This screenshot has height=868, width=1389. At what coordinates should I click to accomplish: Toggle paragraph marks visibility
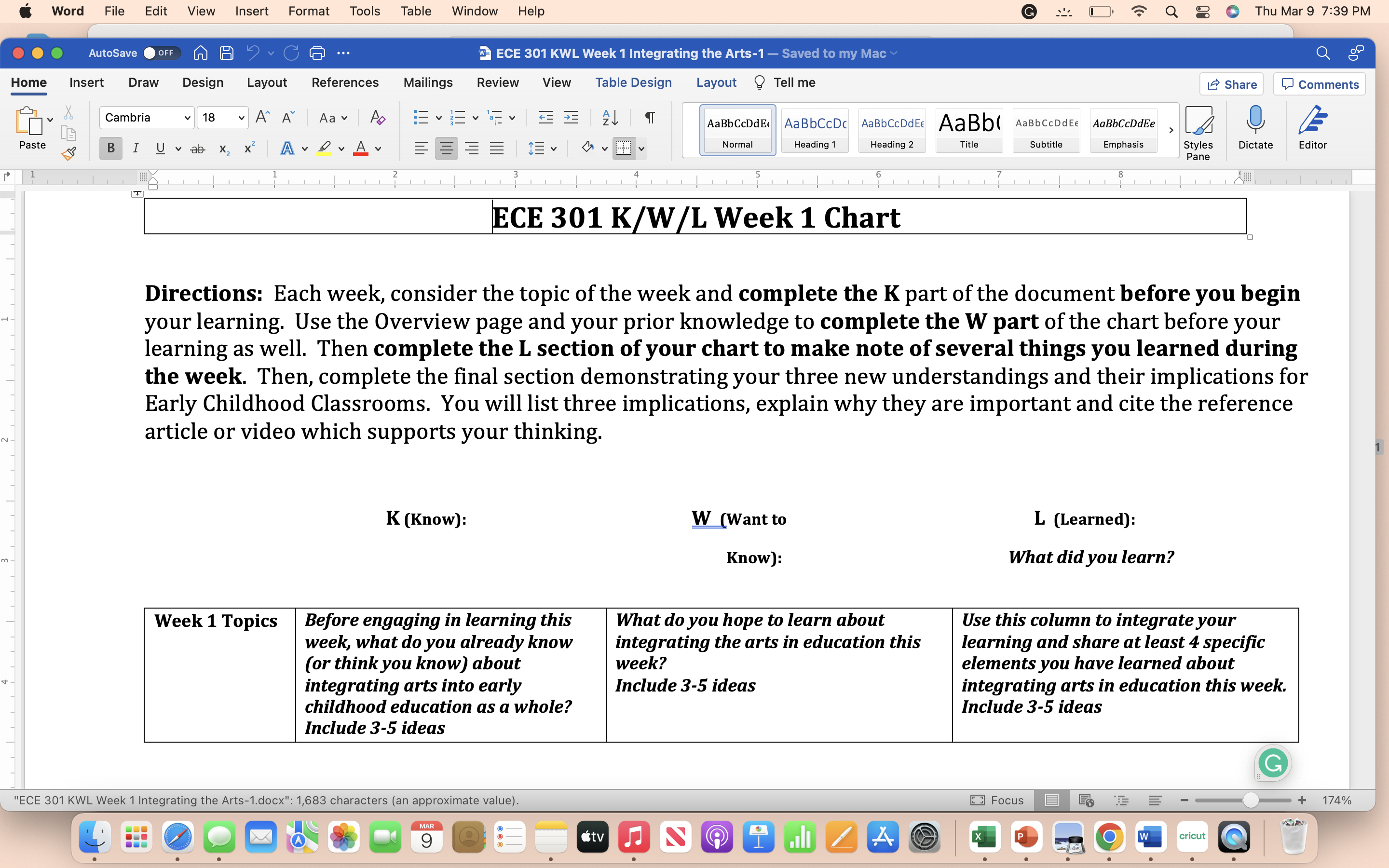[x=649, y=117]
